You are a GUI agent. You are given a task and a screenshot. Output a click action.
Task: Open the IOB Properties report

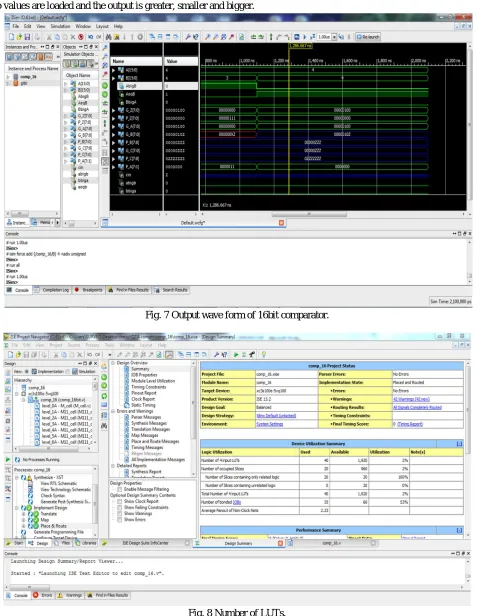144,375
